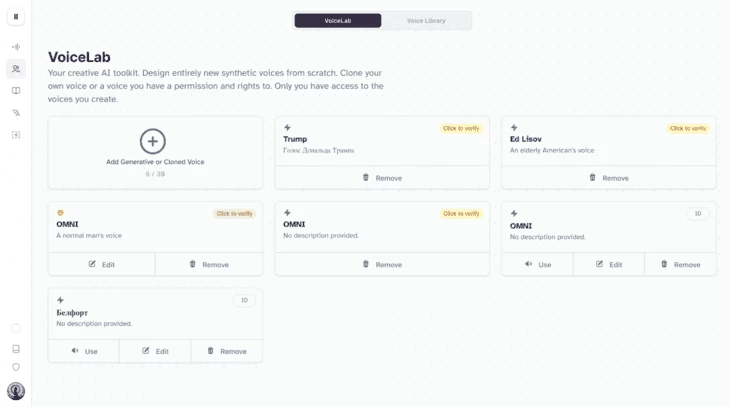Screen dimensions: 730x407
Task: Use the Белфорт voice
Action: coord(84,351)
